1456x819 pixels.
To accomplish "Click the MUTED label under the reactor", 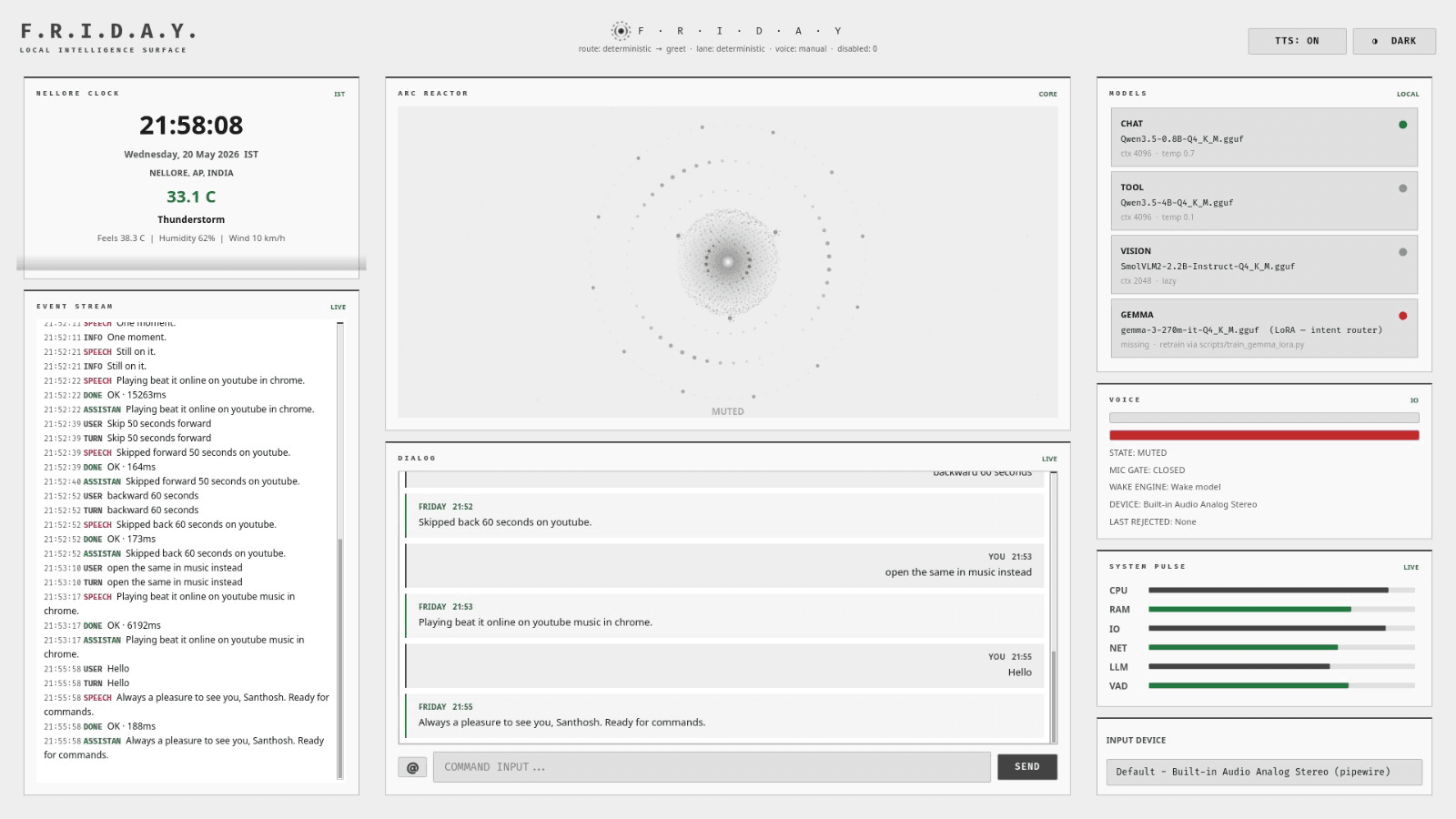I will coord(728,411).
